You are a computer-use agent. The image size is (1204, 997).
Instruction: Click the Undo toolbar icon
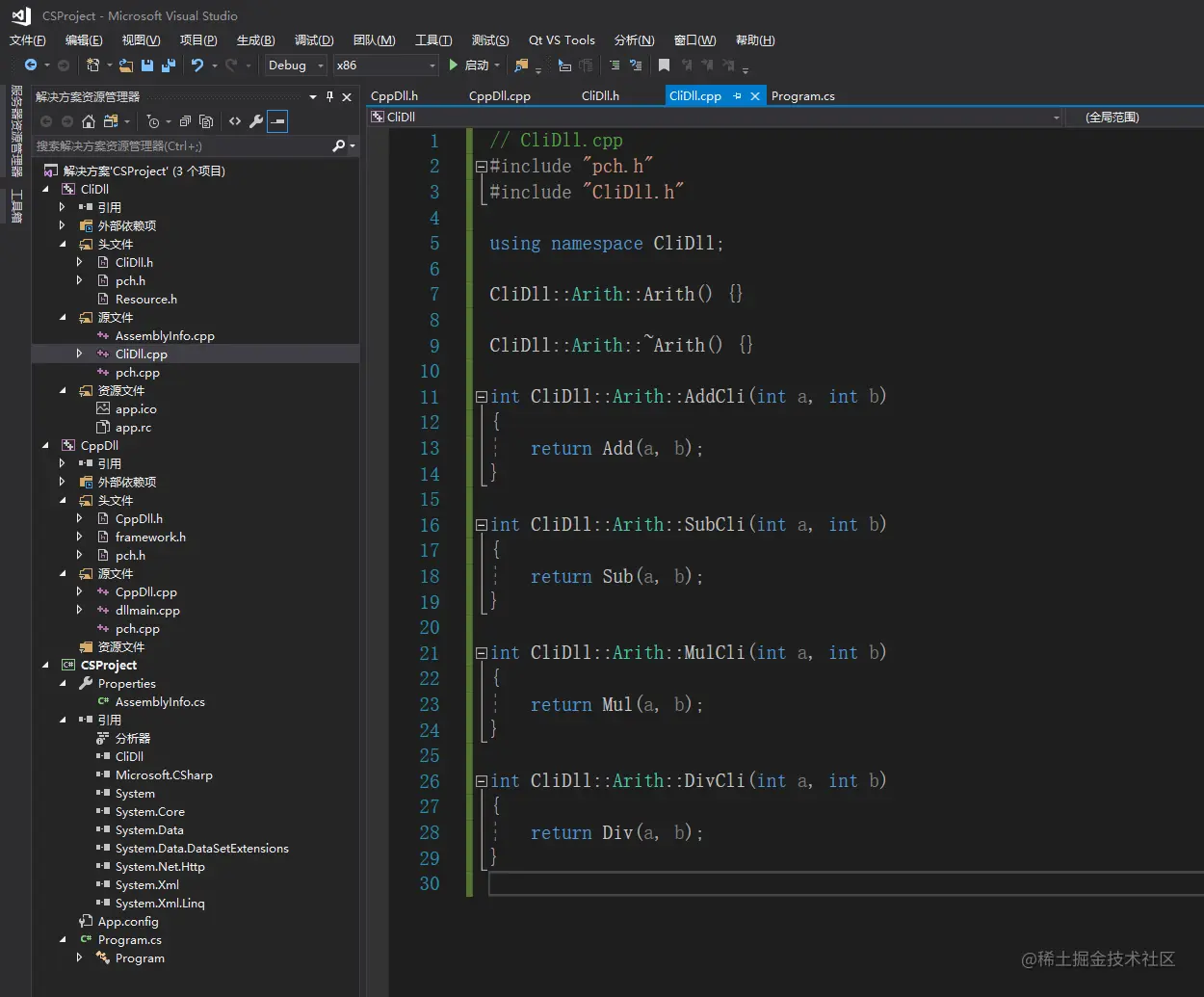[197, 66]
